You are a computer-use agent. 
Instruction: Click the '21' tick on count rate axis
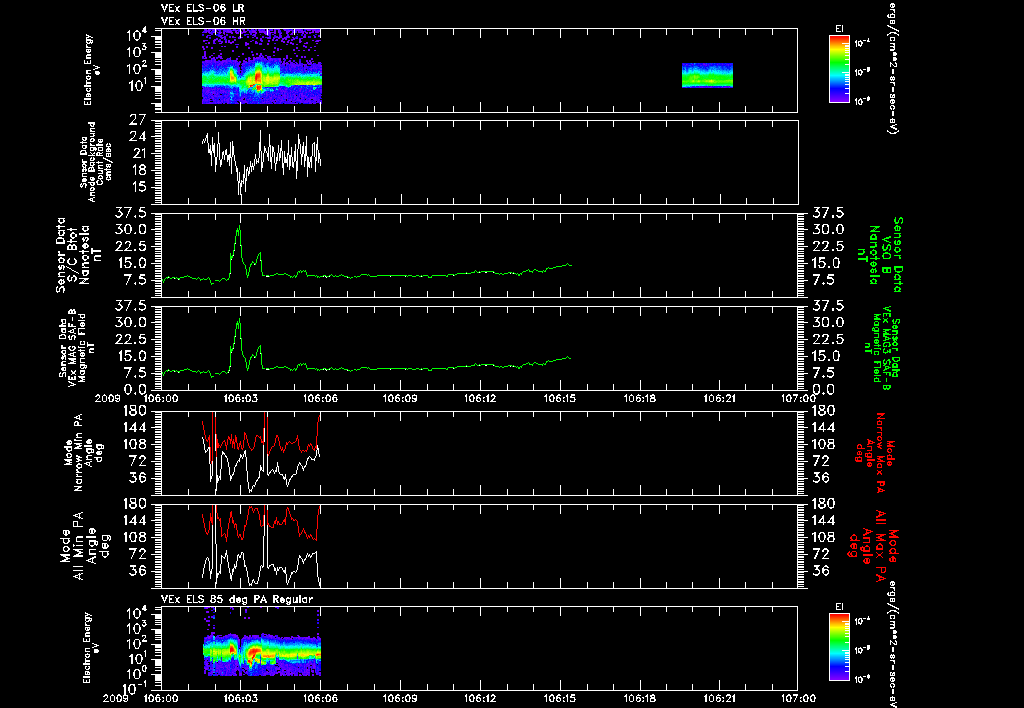(137, 153)
